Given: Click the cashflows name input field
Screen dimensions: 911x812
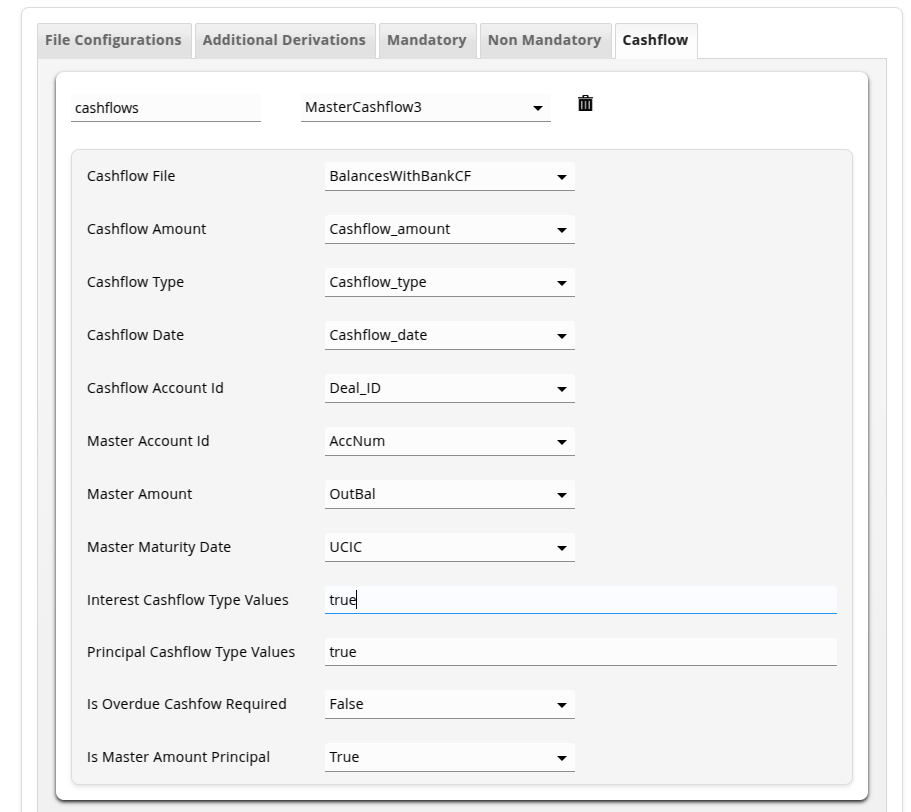Looking at the screenshot, I should (166, 108).
